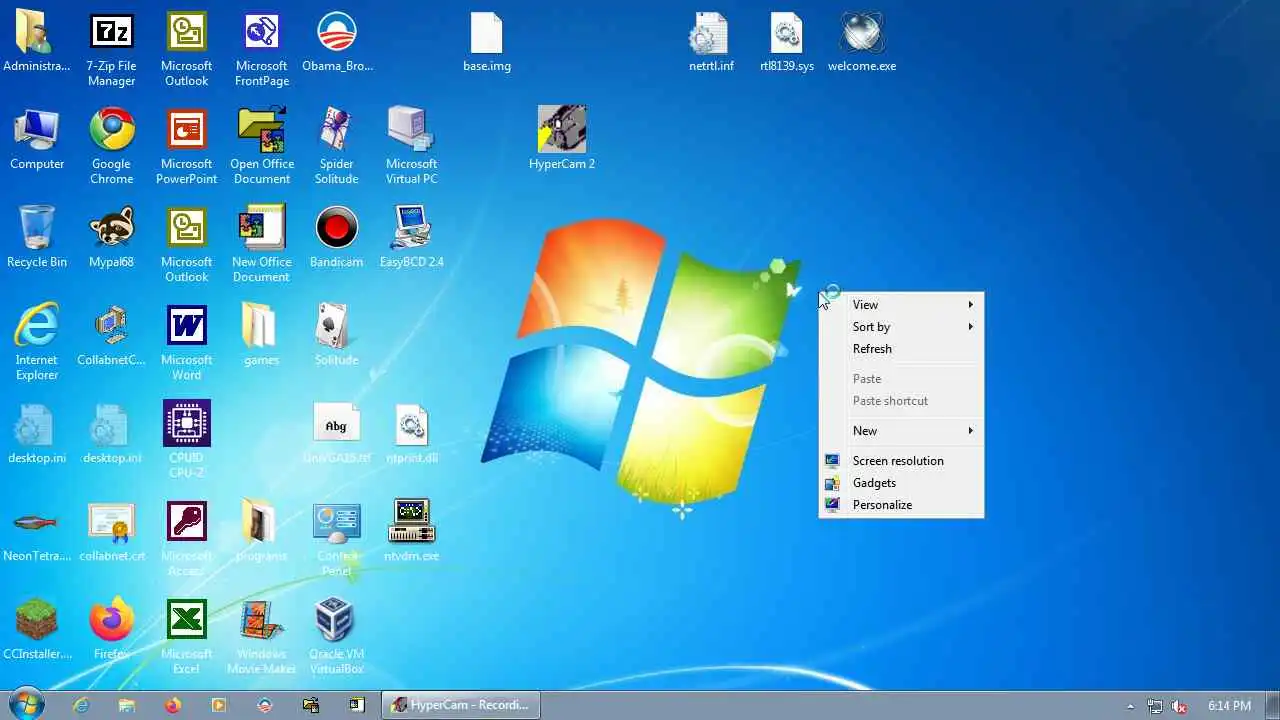Select the Obama_Bro... desktop icon
Viewport: 1280px width, 720px height.
[337, 42]
